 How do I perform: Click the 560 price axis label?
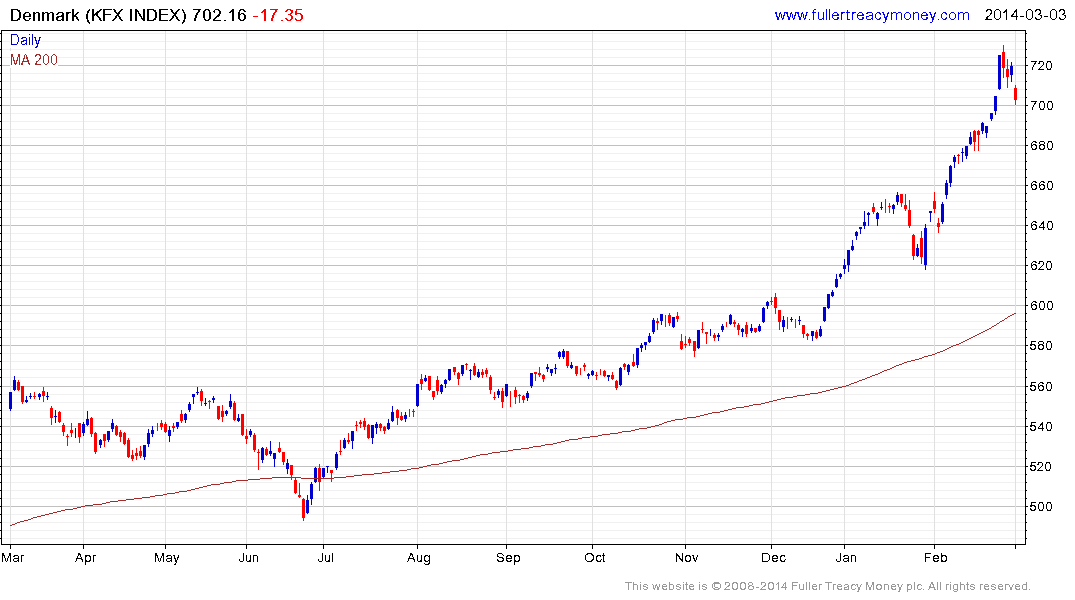point(1041,387)
